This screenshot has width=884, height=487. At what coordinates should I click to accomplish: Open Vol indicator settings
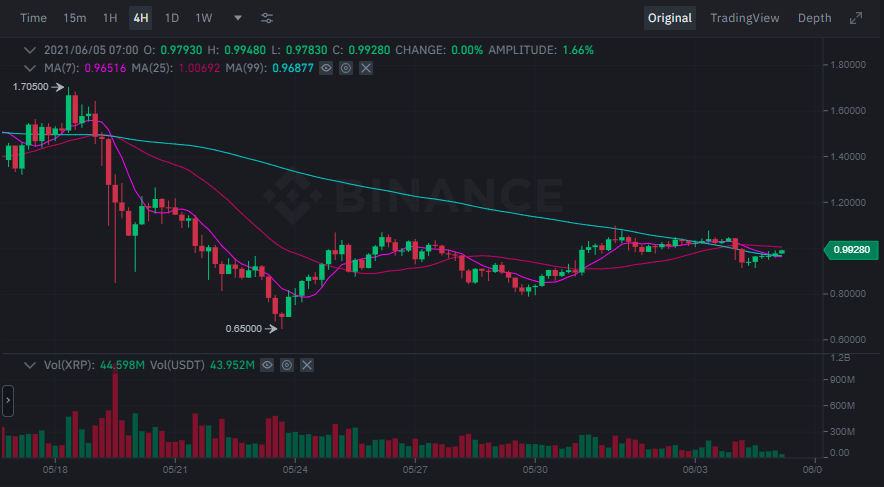(287, 366)
